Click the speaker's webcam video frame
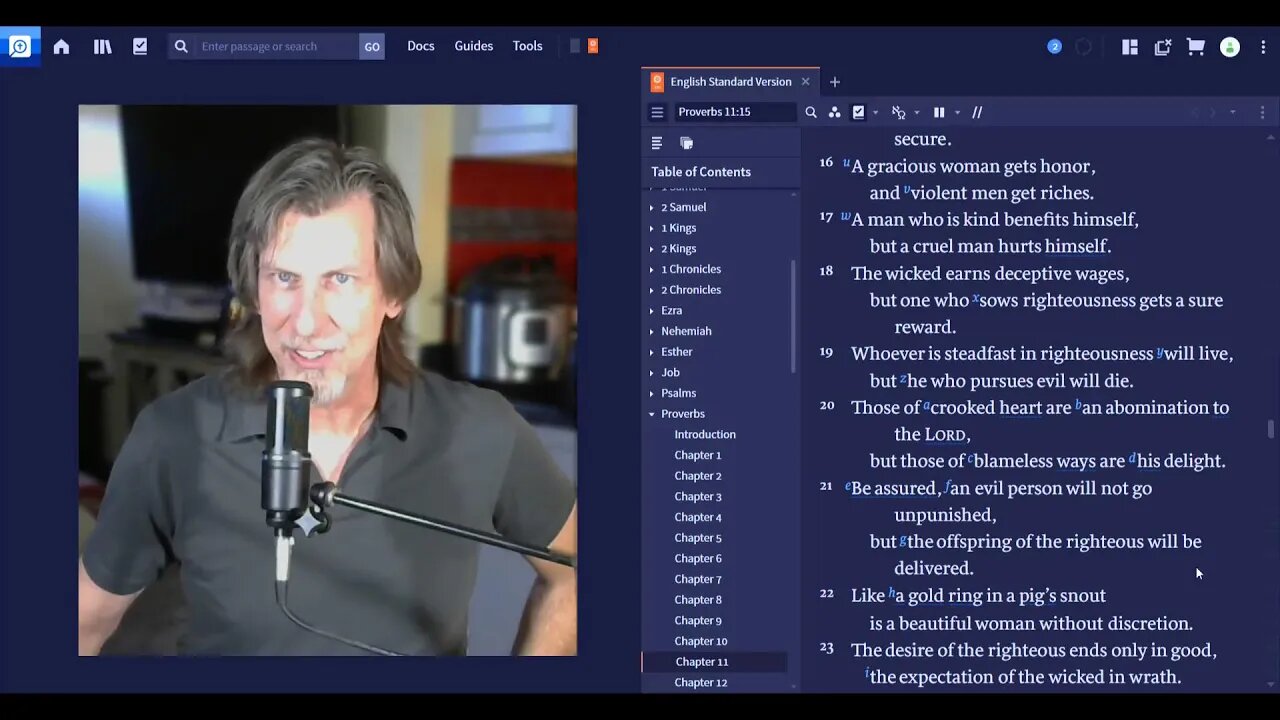 (x=328, y=380)
